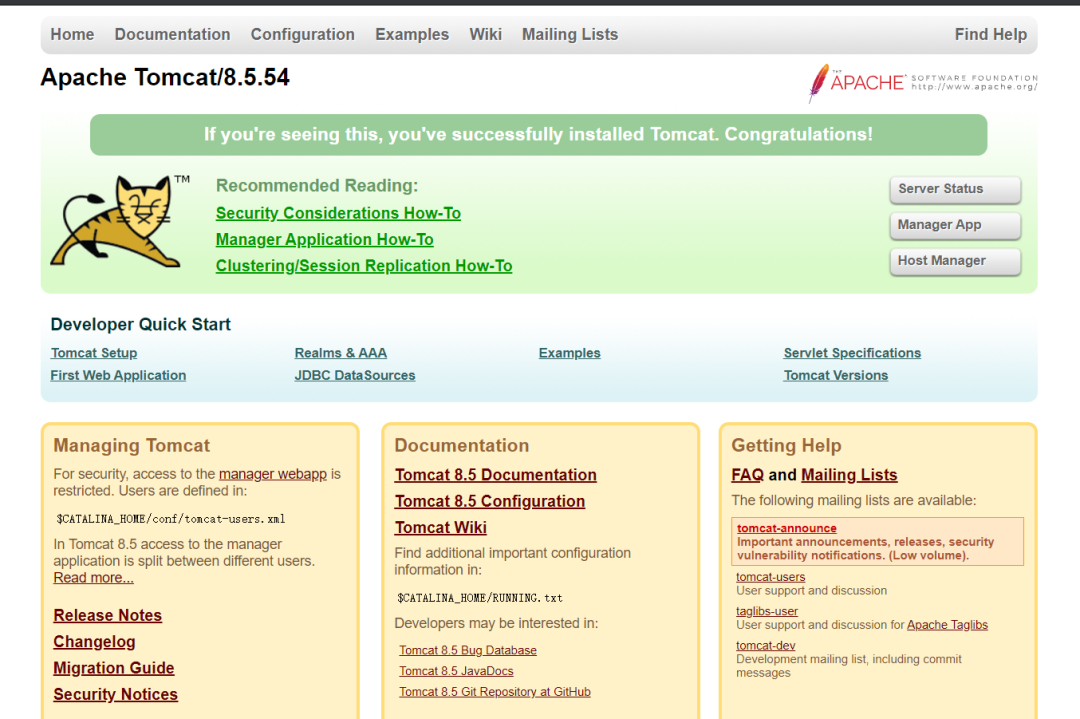Open the taglibs-user mailing list link
1080x719 pixels.
click(x=767, y=612)
